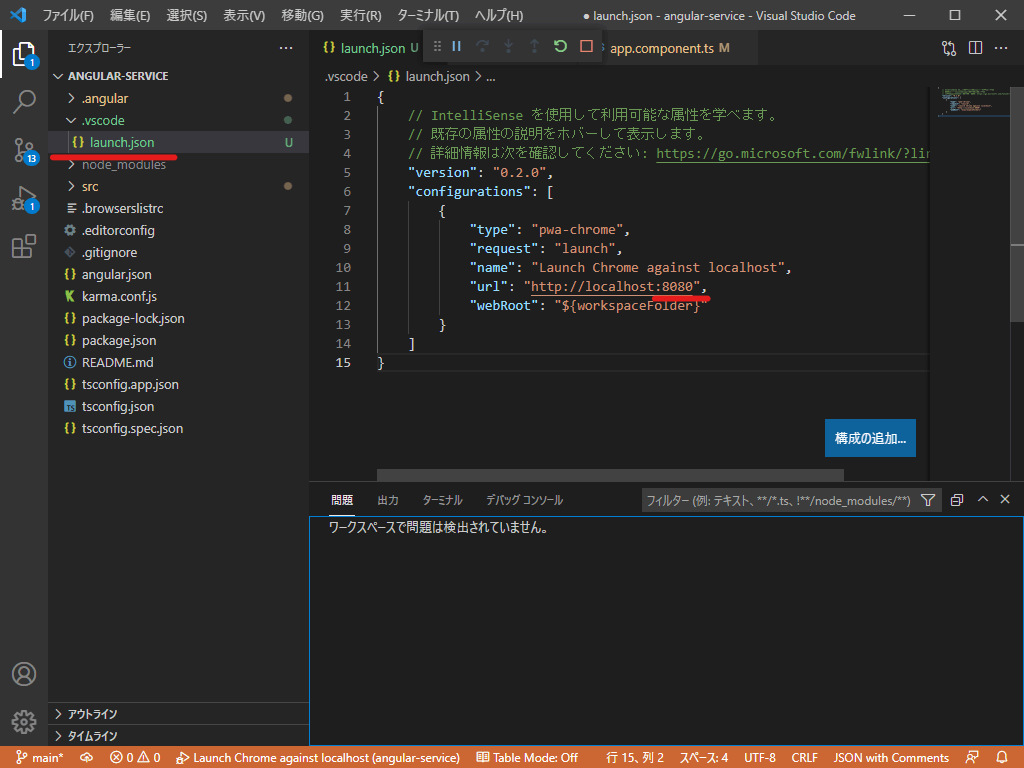Toggle Table Mode: Off in status bar

click(x=527, y=758)
